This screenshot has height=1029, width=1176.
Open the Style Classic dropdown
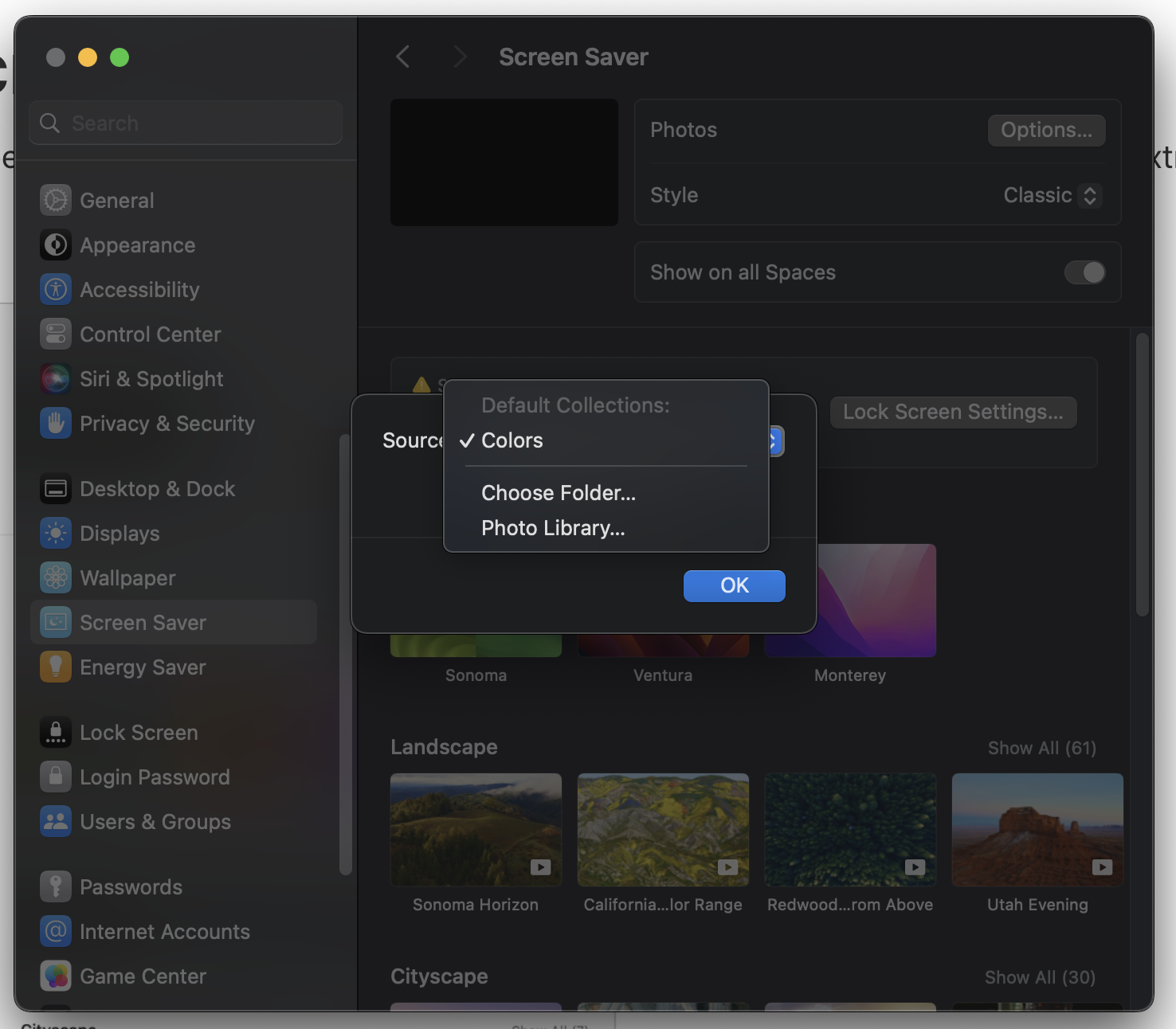(x=1053, y=196)
